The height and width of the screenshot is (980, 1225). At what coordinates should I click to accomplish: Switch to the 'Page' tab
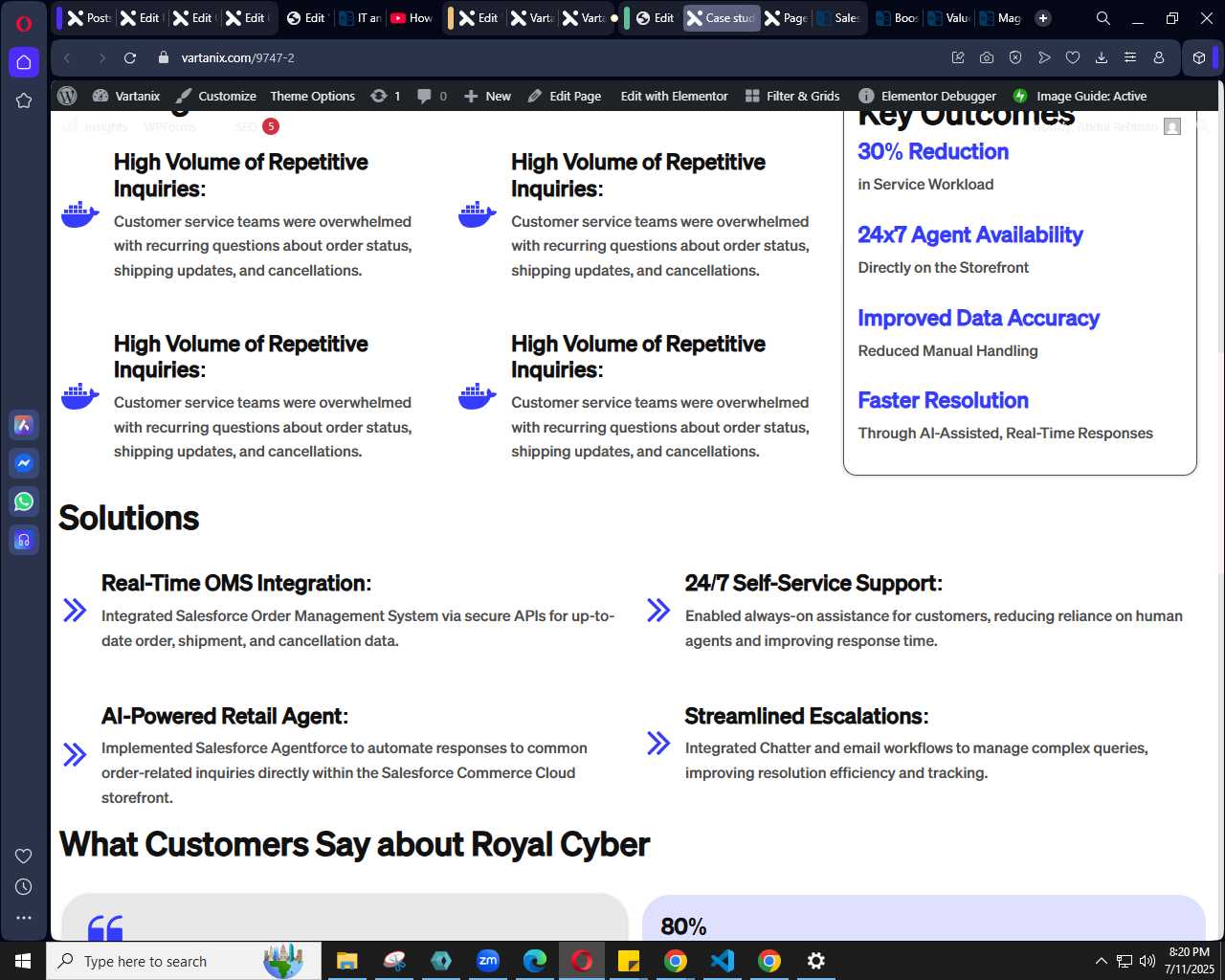pos(786,18)
